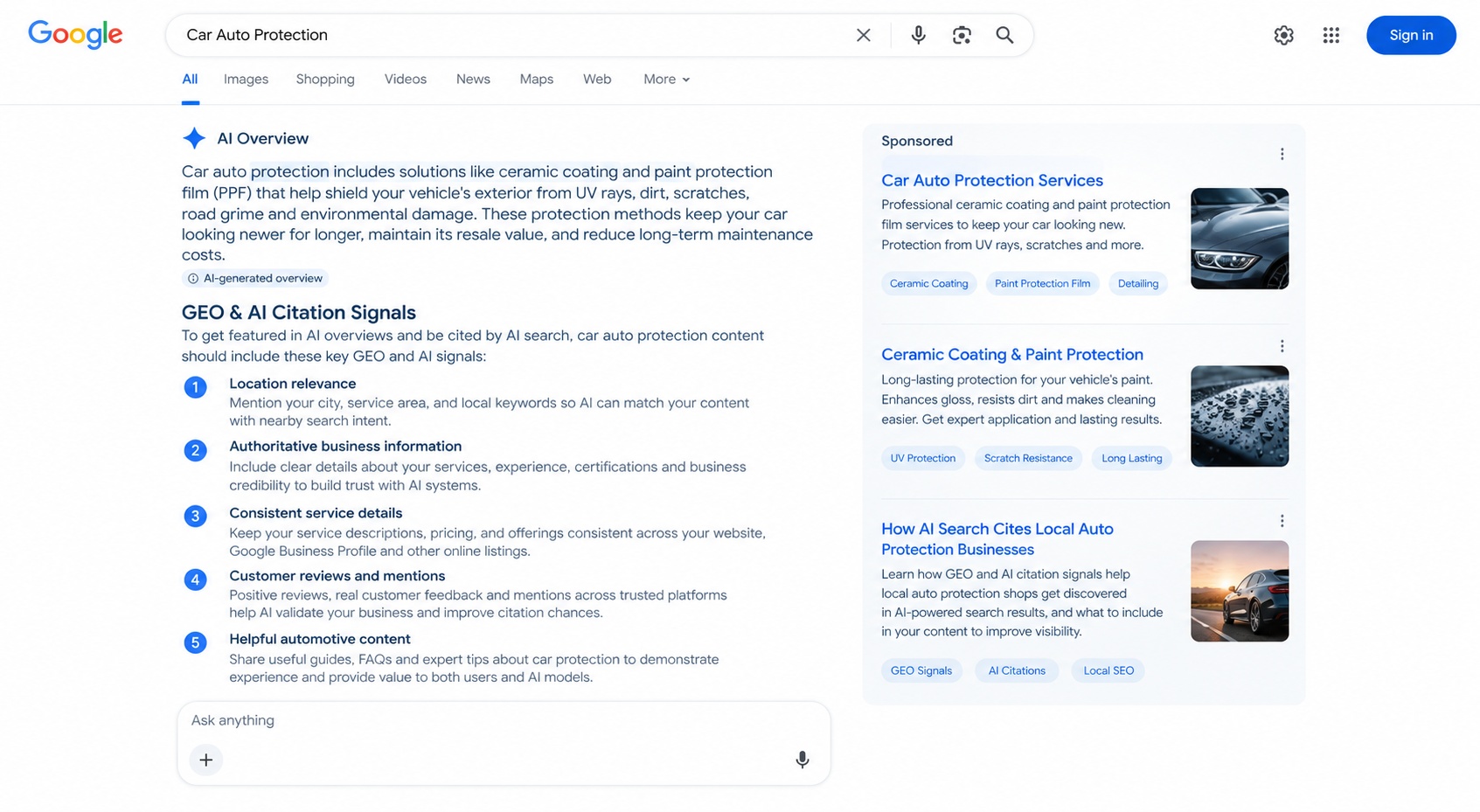
Task: Switch to the Videos tab
Action: [x=406, y=79]
